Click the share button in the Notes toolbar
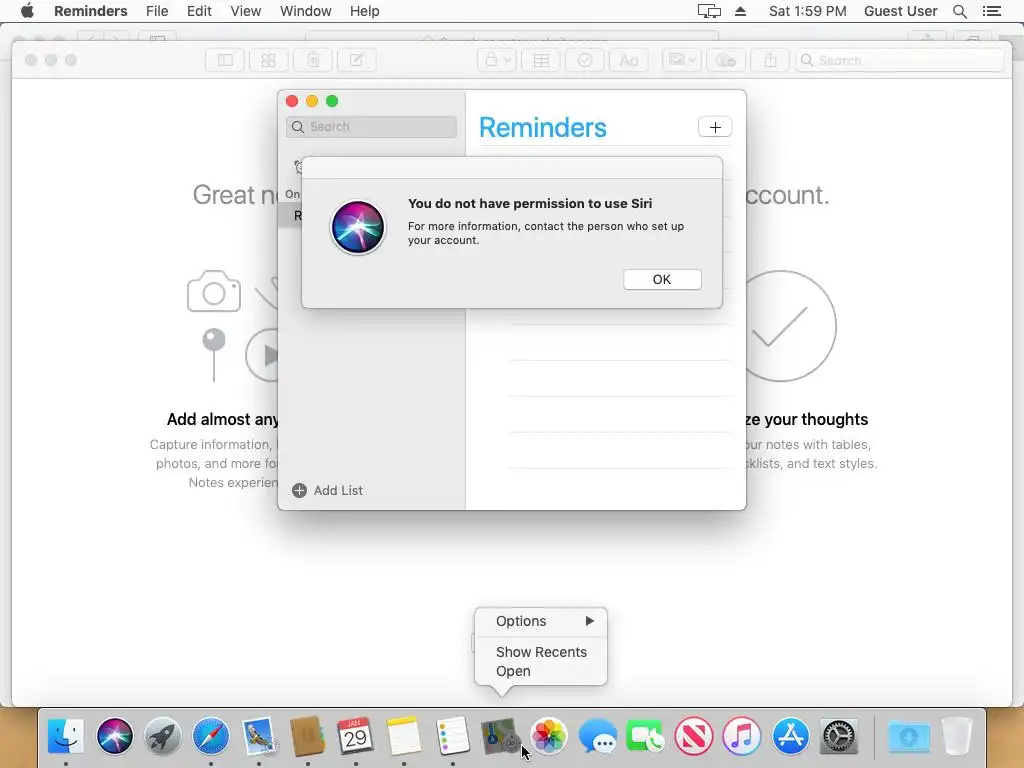Image resolution: width=1024 pixels, height=768 pixels. [x=771, y=60]
